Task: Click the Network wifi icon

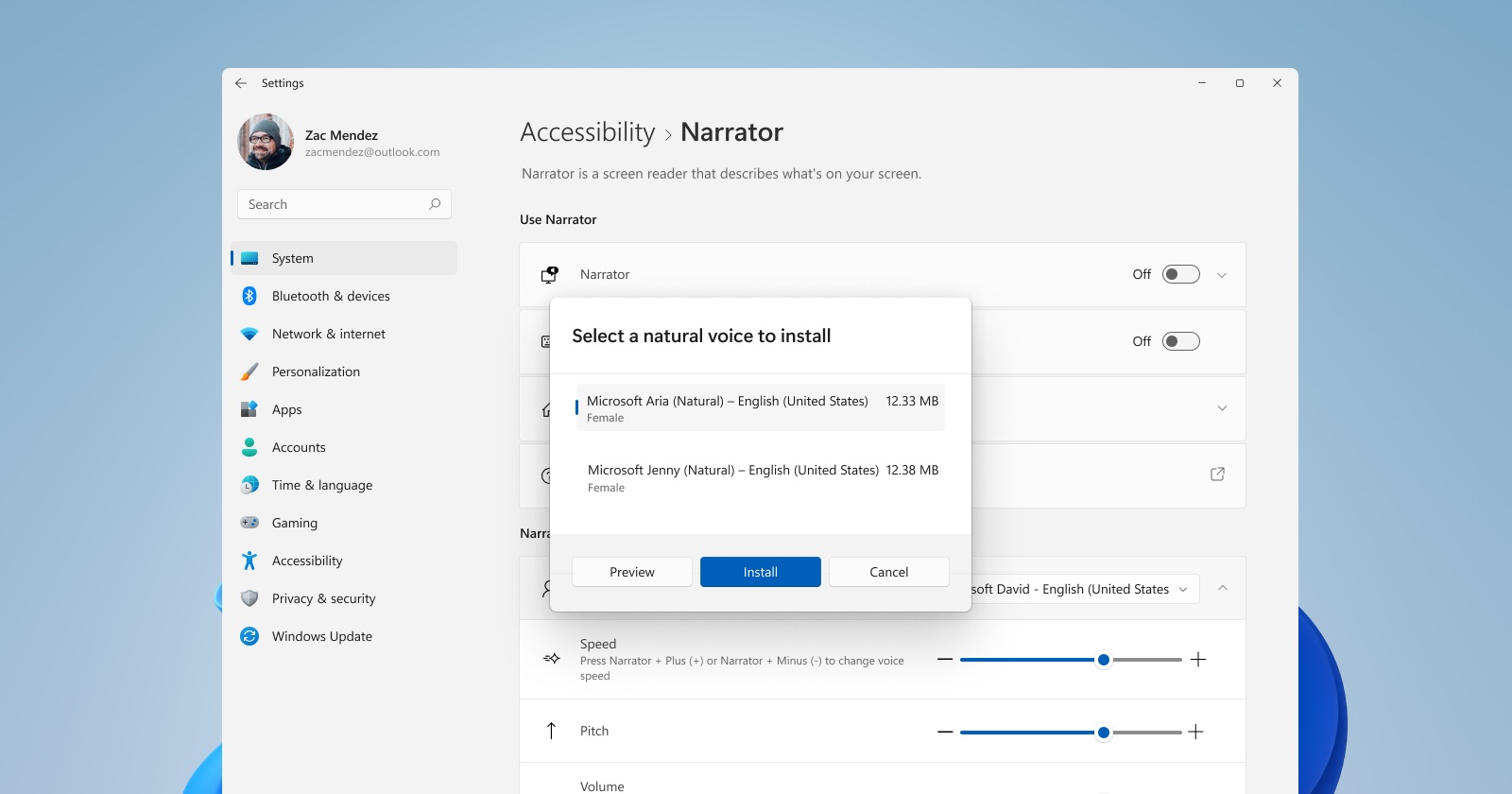Action: click(249, 334)
